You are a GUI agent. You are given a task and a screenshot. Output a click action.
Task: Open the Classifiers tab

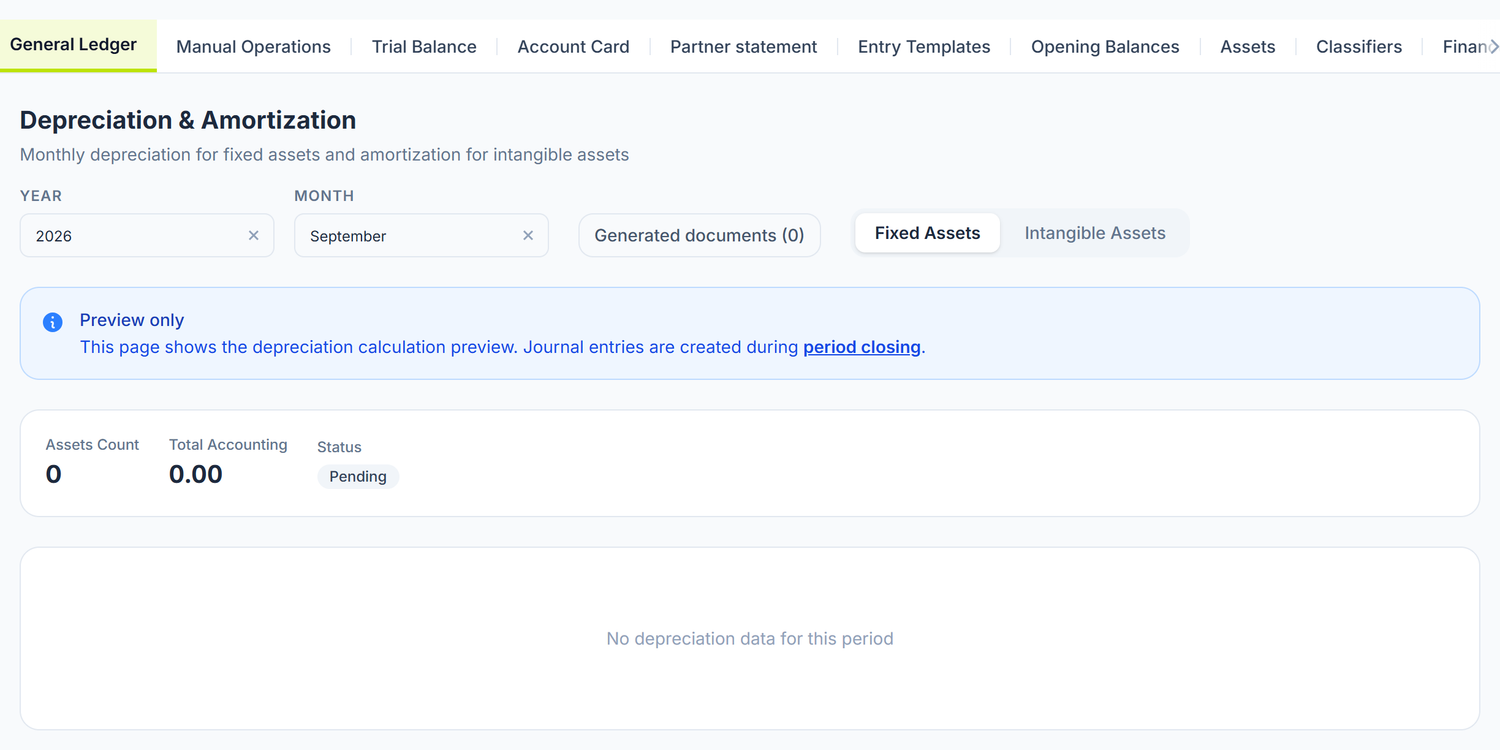1359,47
